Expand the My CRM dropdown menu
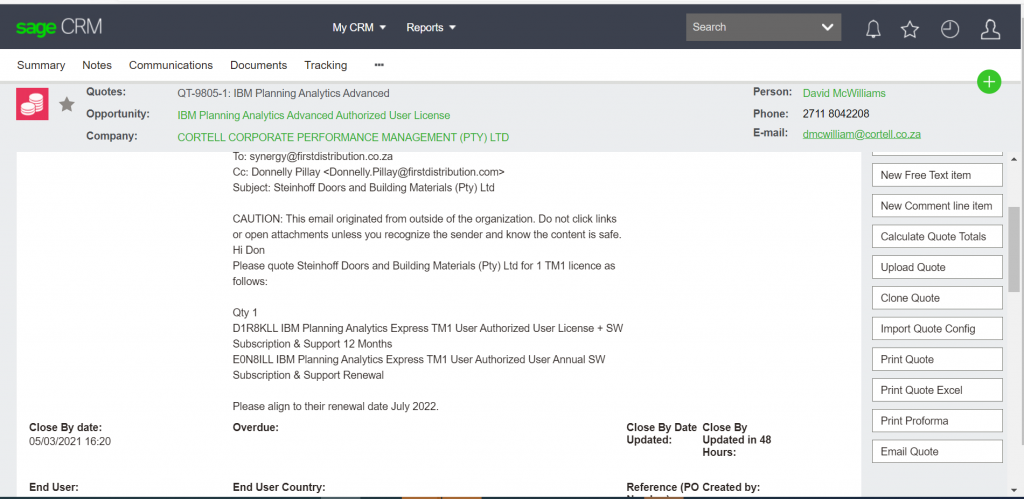This screenshot has width=1024, height=499. [x=359, y=28]
